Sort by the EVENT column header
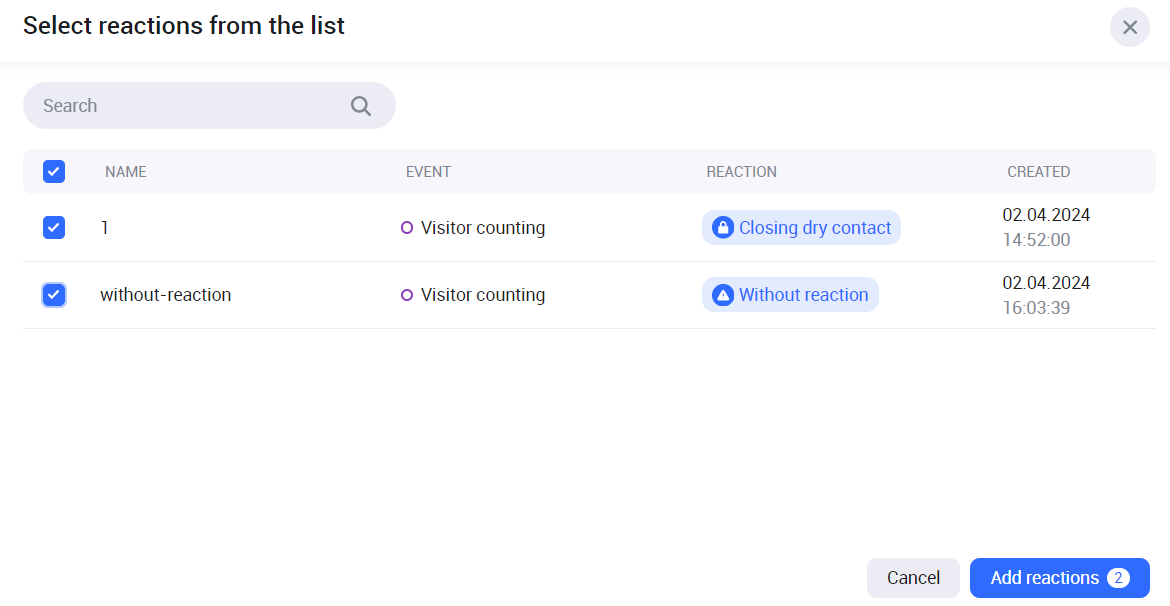The height and width of the screenshot is (606, 1170). click(428, 172)
